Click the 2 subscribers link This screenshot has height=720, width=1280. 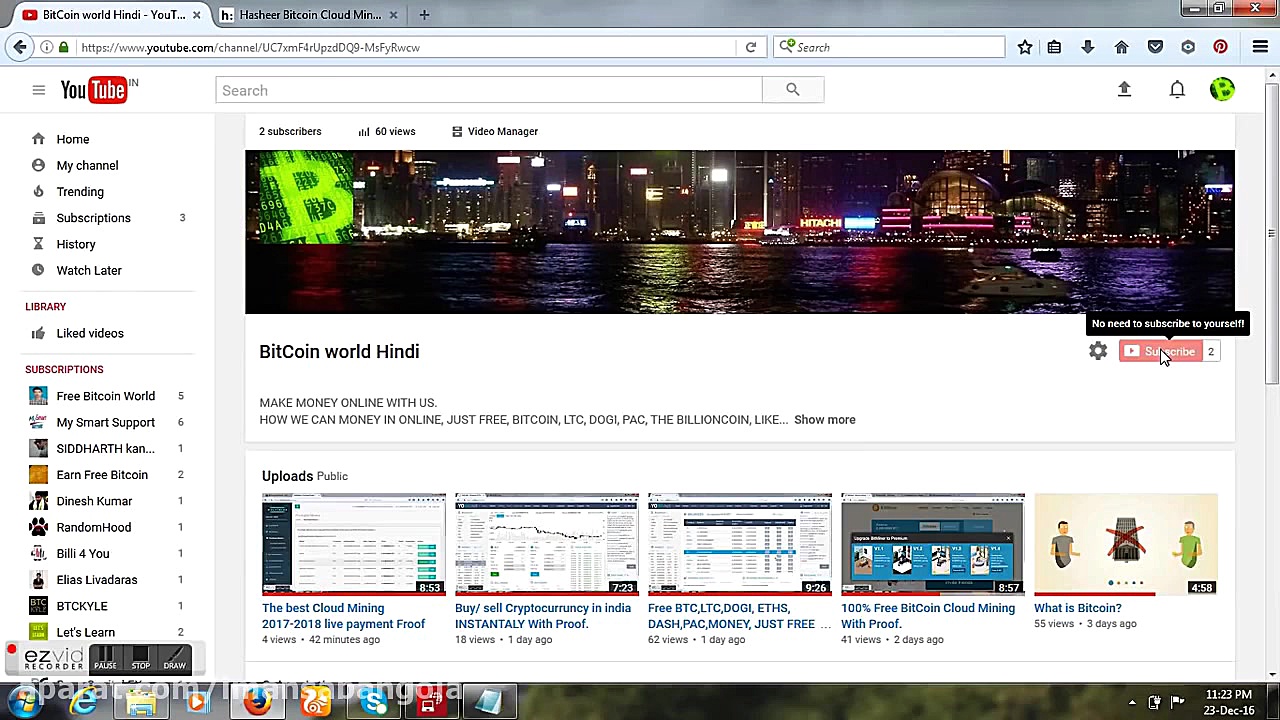(290, 131)
